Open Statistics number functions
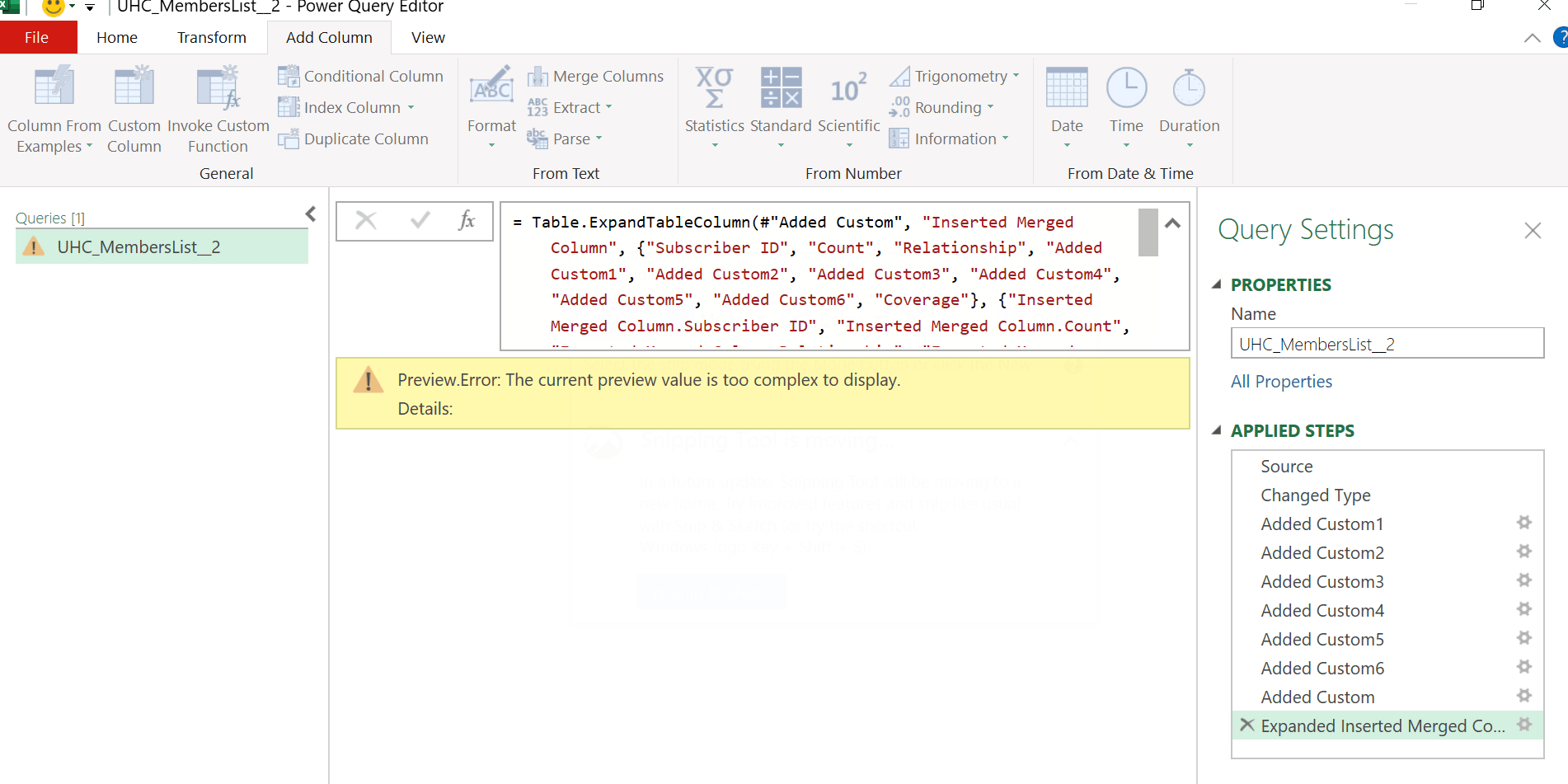The width and height of the screenshot is (1568, 784). (x=715, y=107)
